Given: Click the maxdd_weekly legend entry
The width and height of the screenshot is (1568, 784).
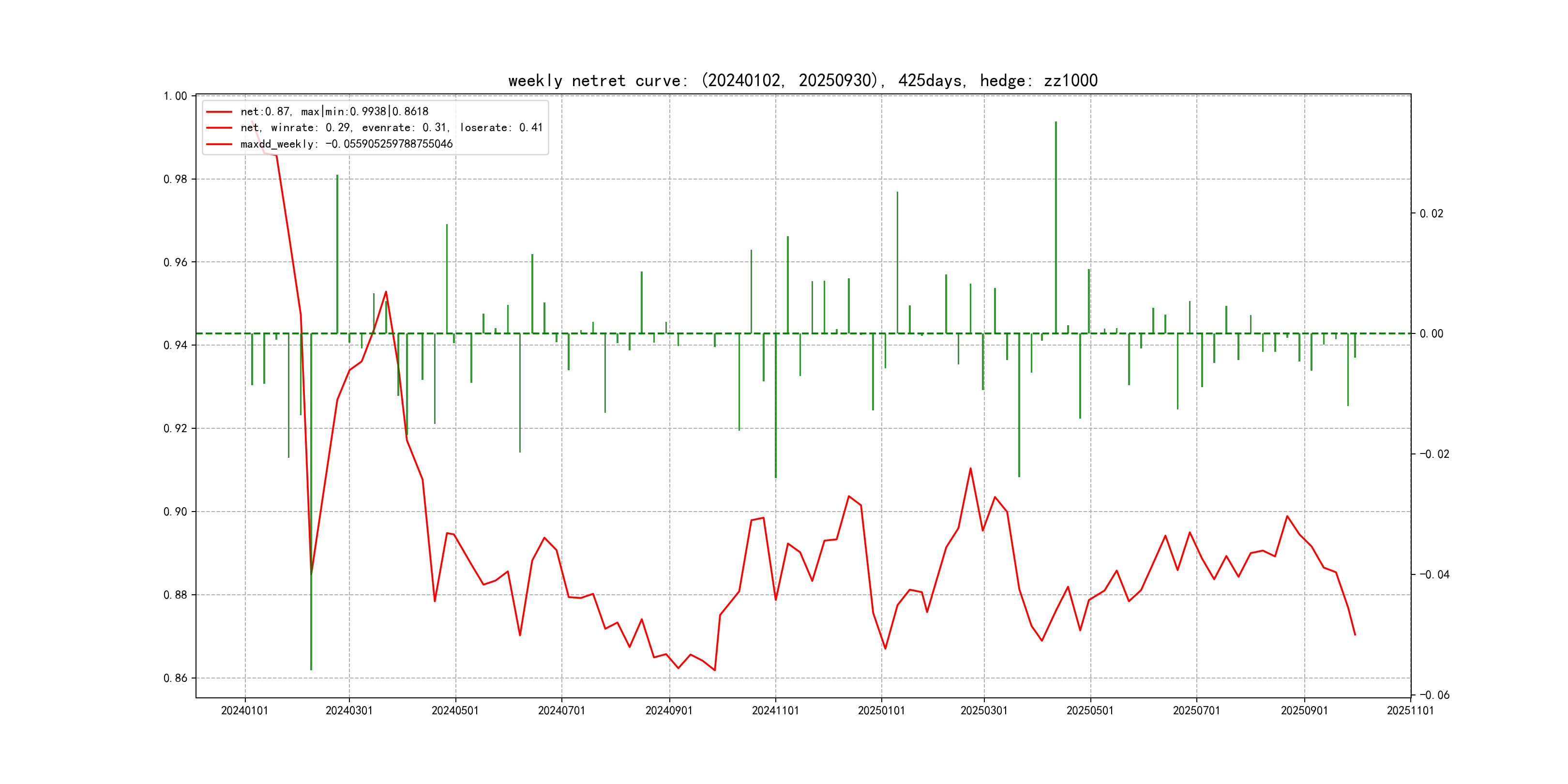Looking at the screenshot, I should [347, 144].
